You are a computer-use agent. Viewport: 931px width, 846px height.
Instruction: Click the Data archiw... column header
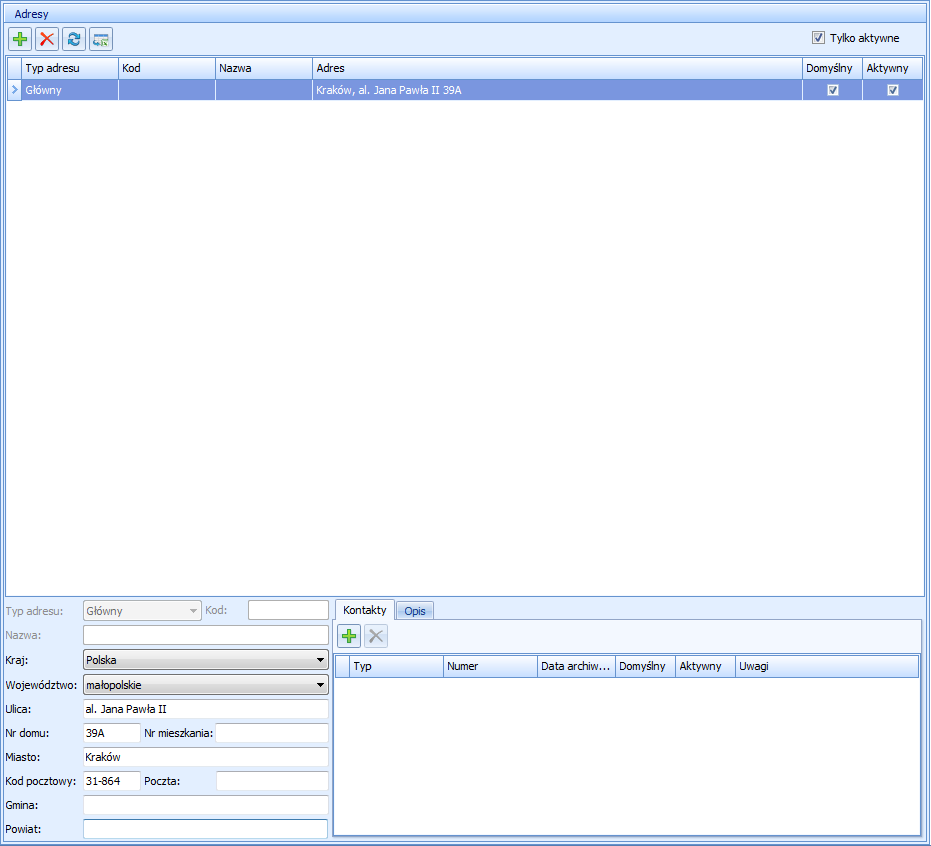576,666
